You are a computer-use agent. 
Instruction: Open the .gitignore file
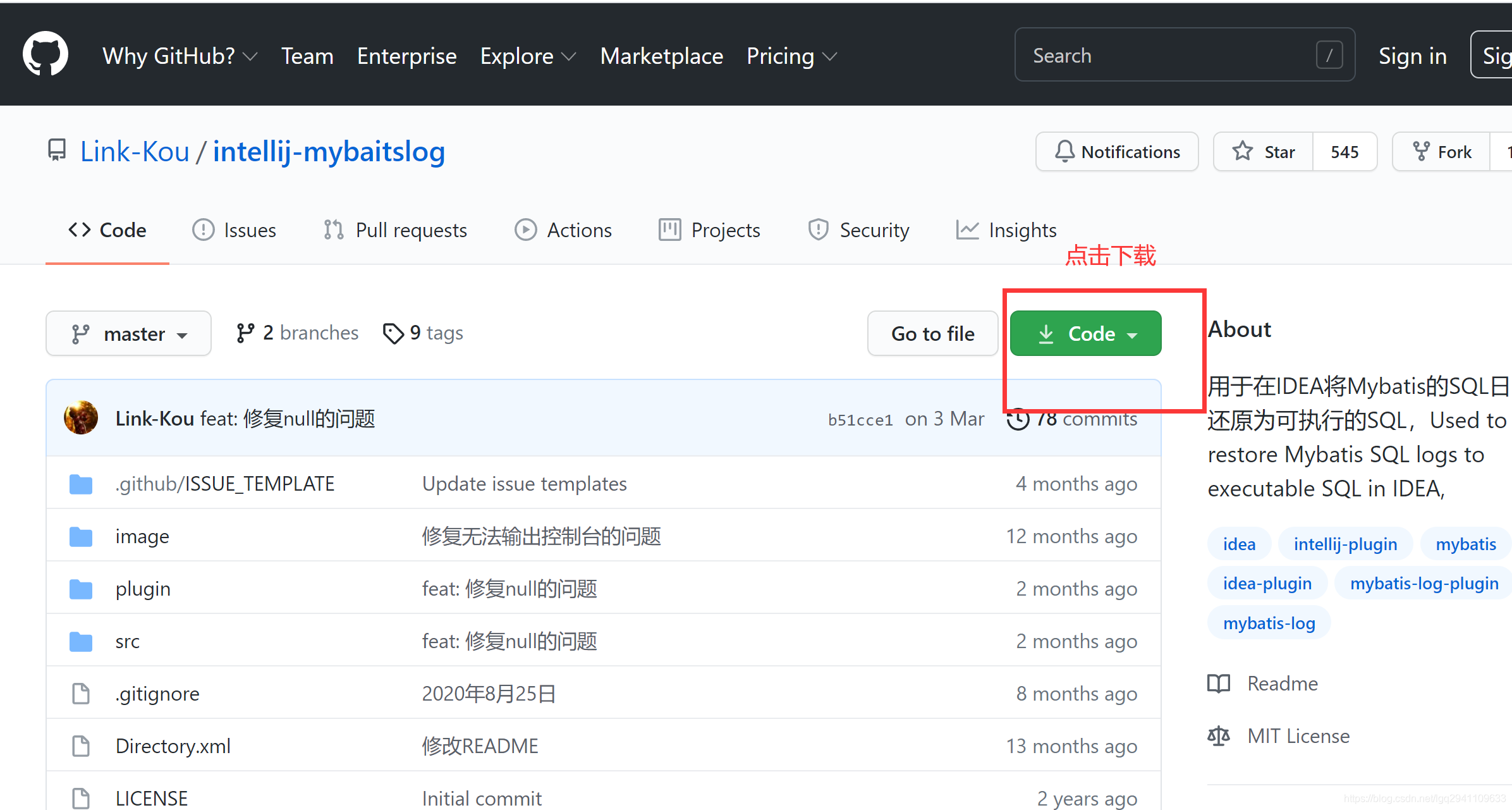[157, 694]
